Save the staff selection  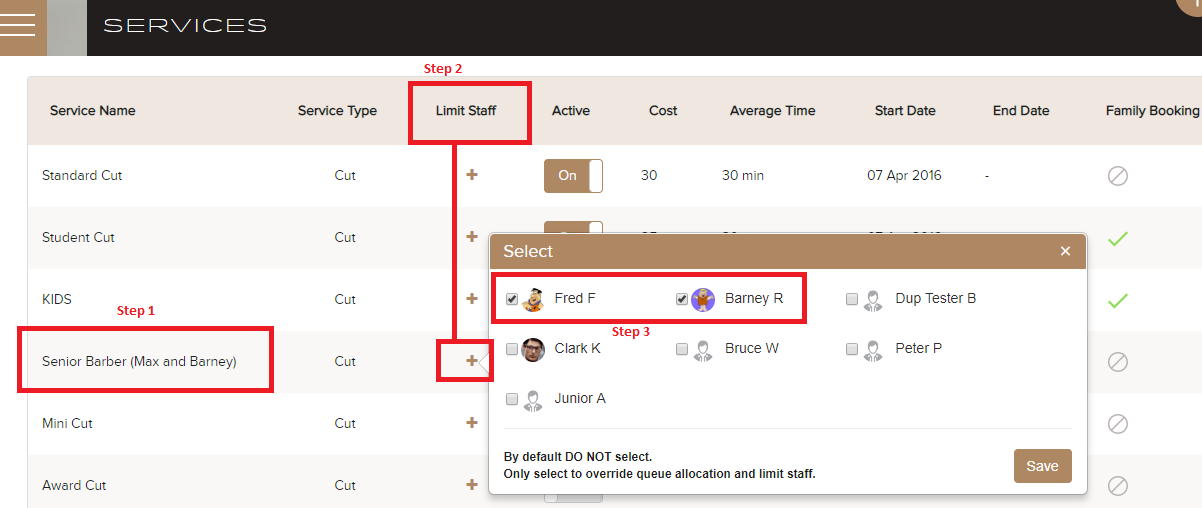point(1042,466)
